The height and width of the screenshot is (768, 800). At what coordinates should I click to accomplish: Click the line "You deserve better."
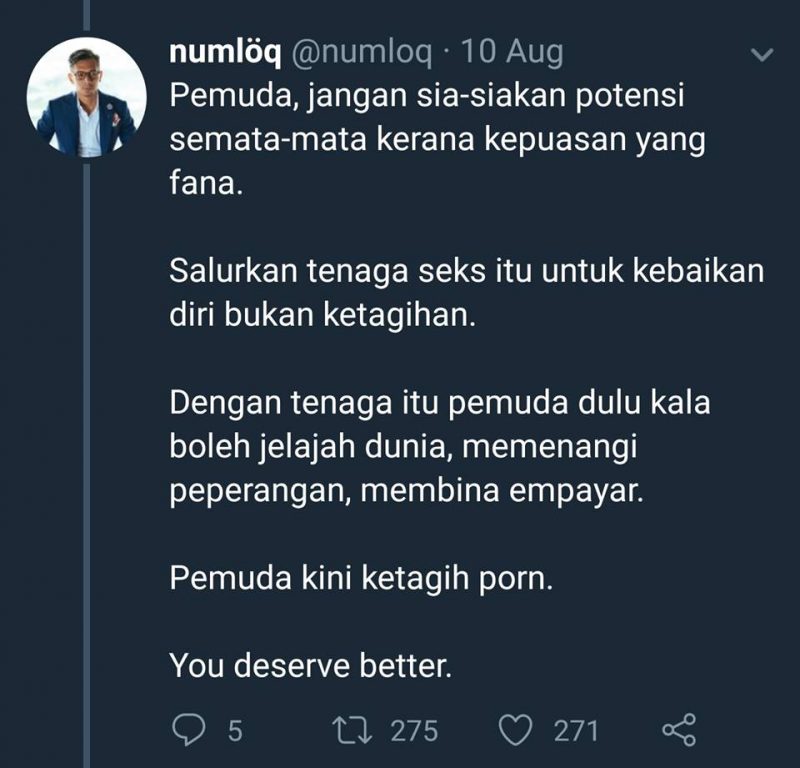[311, 666]
